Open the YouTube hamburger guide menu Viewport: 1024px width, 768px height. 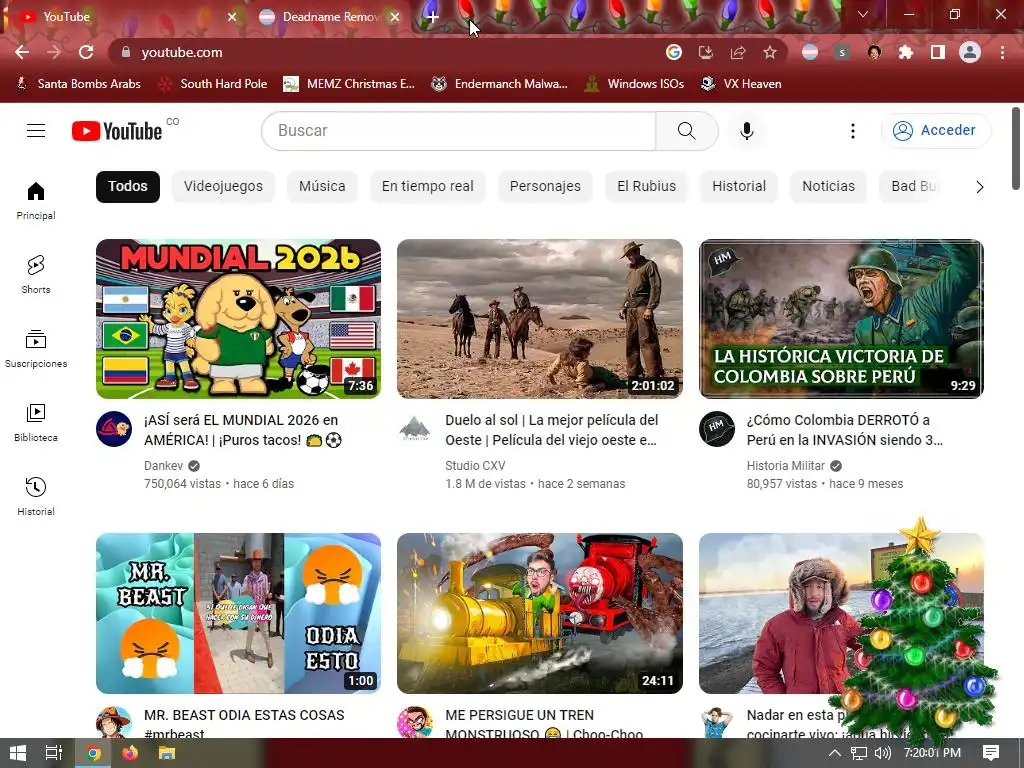click(x=36, y=131)
